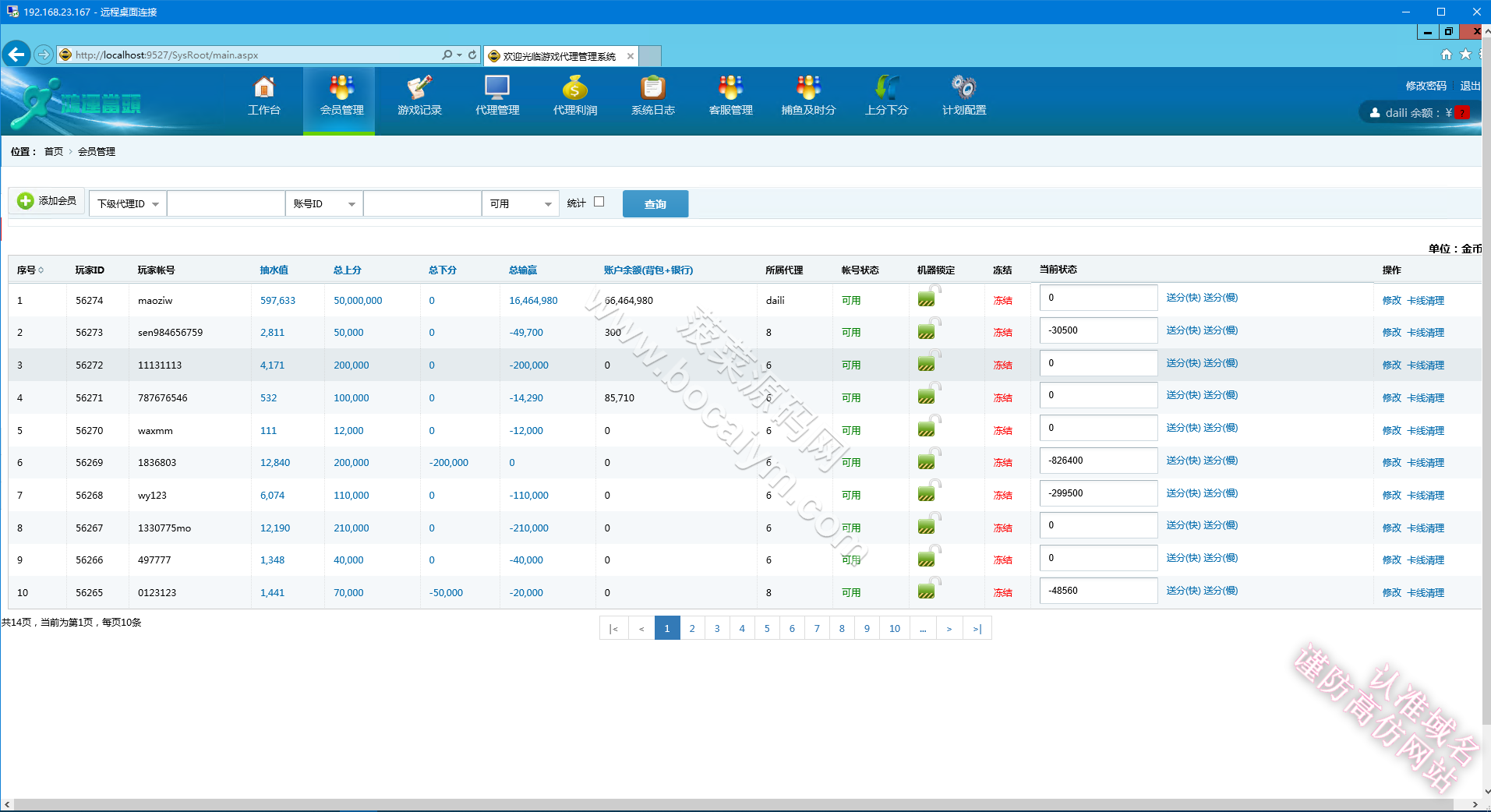Viewport: 1491px width, 812px height.
Task: Open 代理利润 money bag icon
Action: pos(575,86)
